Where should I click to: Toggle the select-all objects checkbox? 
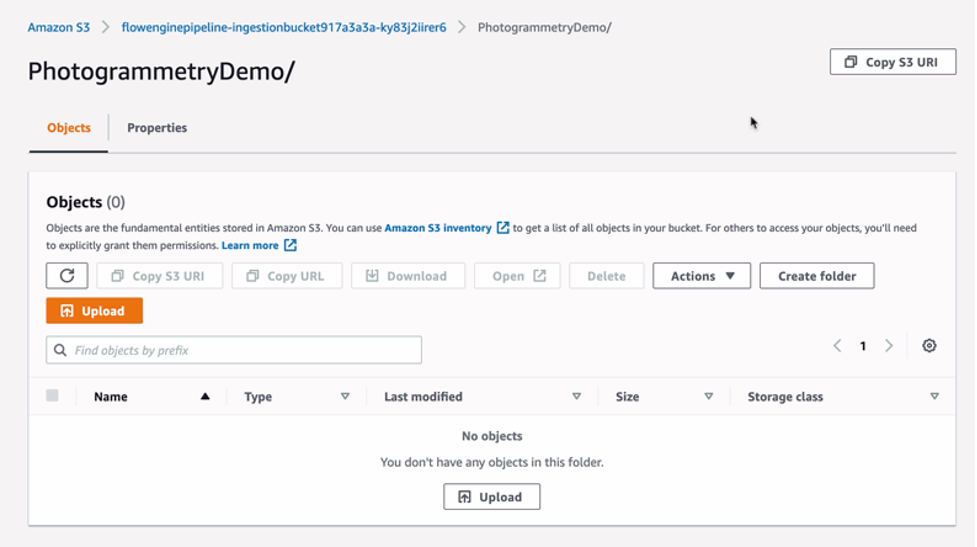[52, 396]
